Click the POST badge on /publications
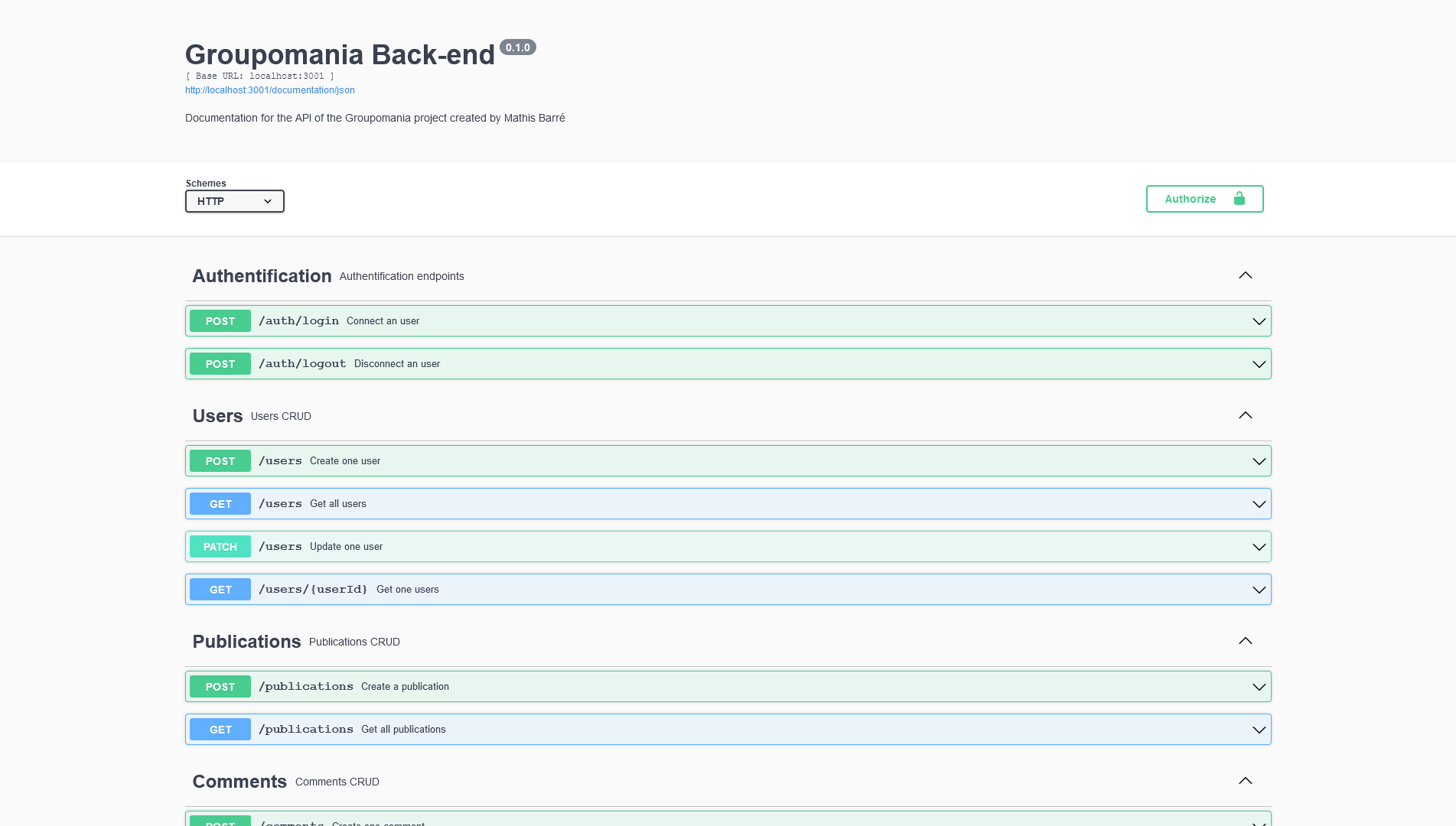 point(220,686)
